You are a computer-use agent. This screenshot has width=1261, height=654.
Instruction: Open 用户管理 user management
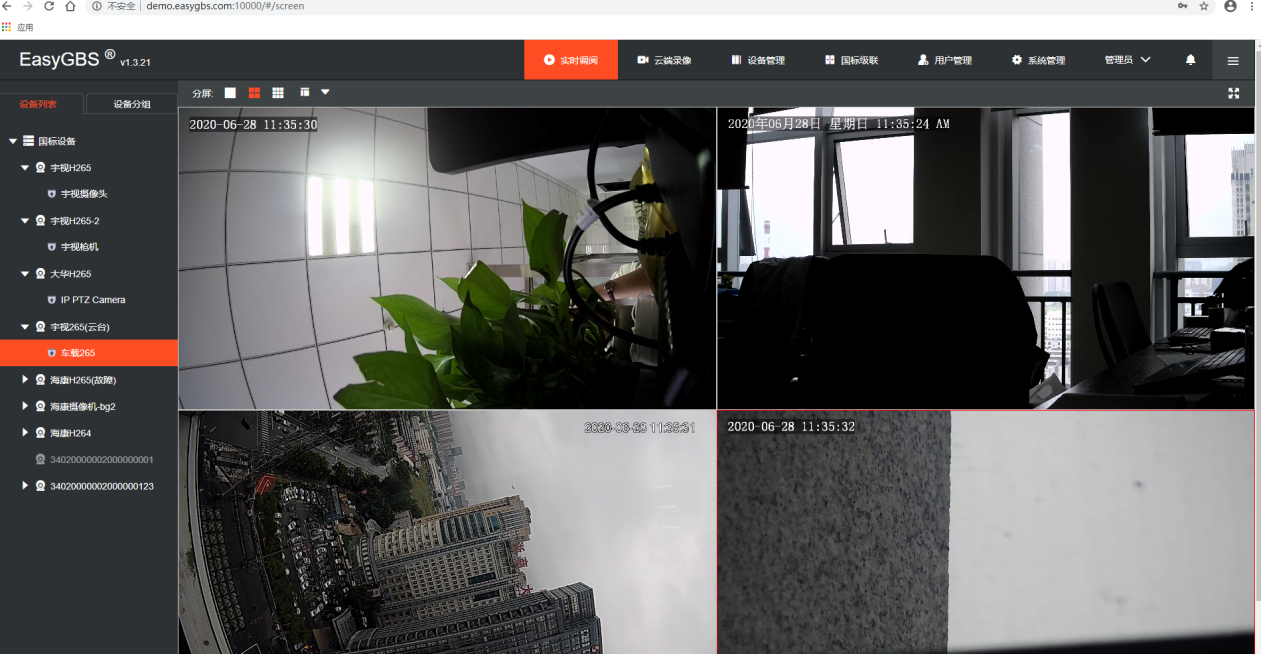(x=945, y=59)
